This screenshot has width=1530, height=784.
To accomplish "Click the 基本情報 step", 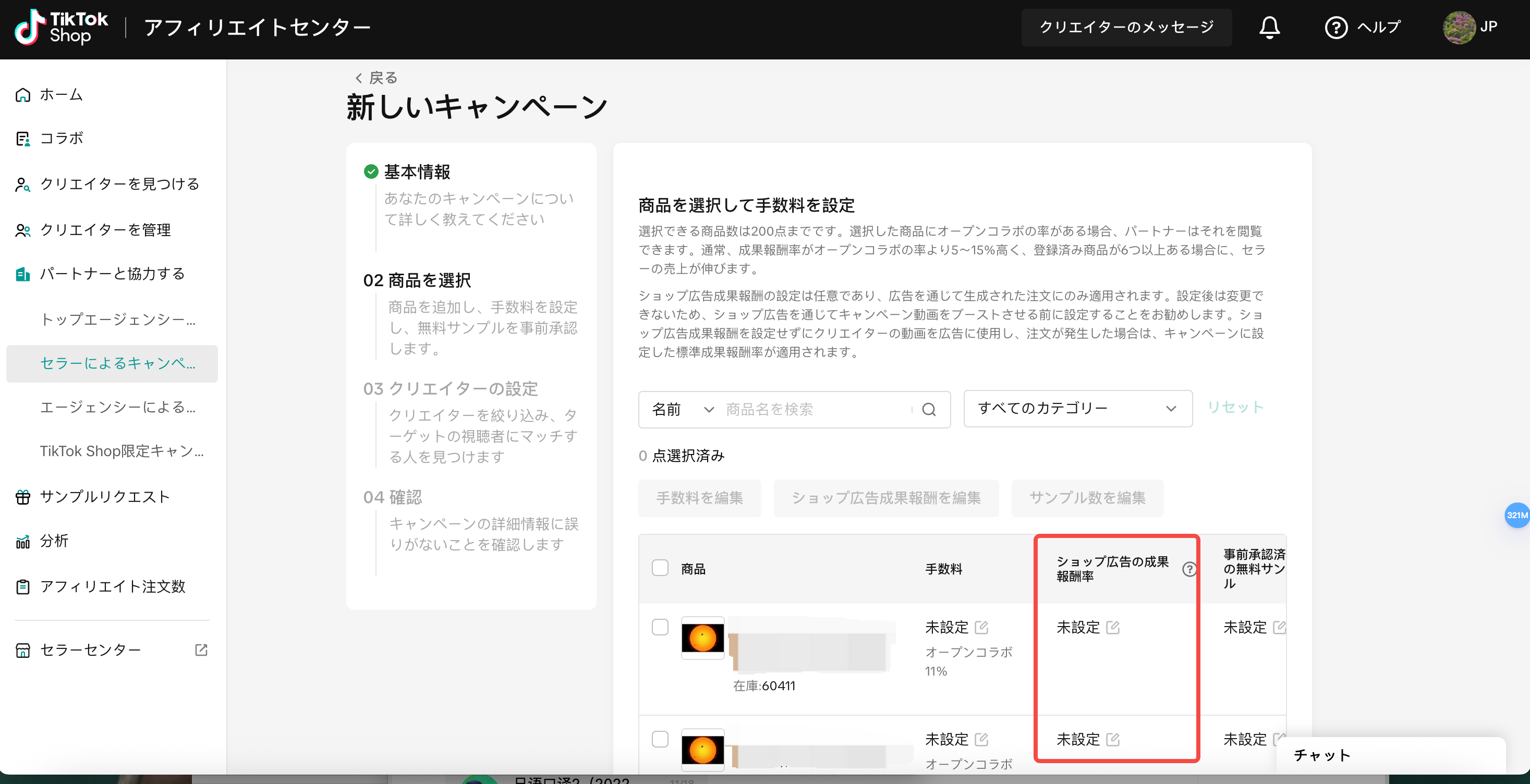I will tap(417, 172).
